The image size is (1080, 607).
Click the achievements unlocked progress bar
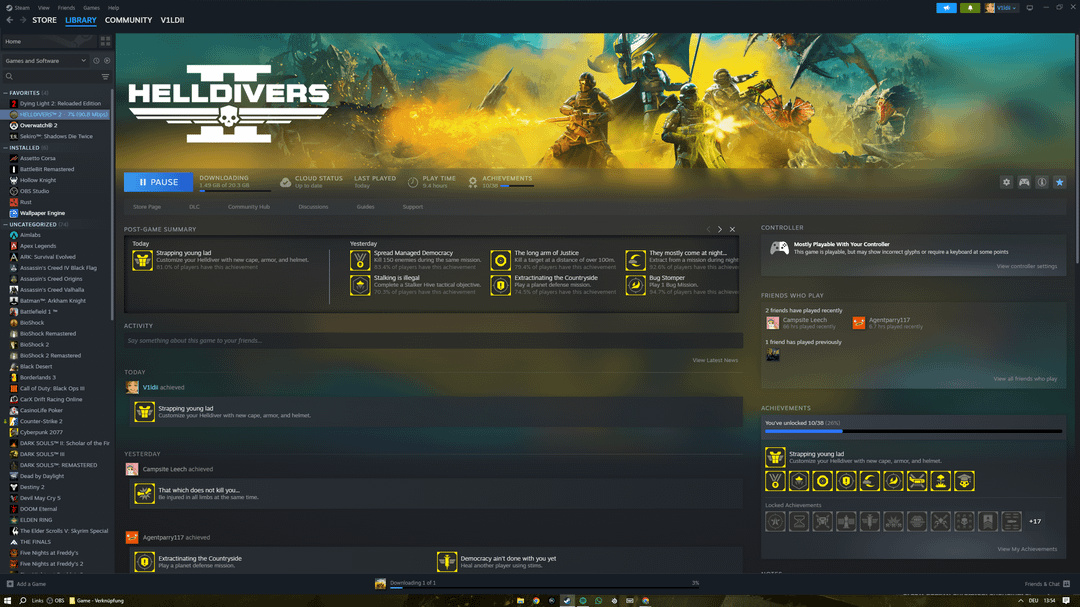[x=913, y=431]
